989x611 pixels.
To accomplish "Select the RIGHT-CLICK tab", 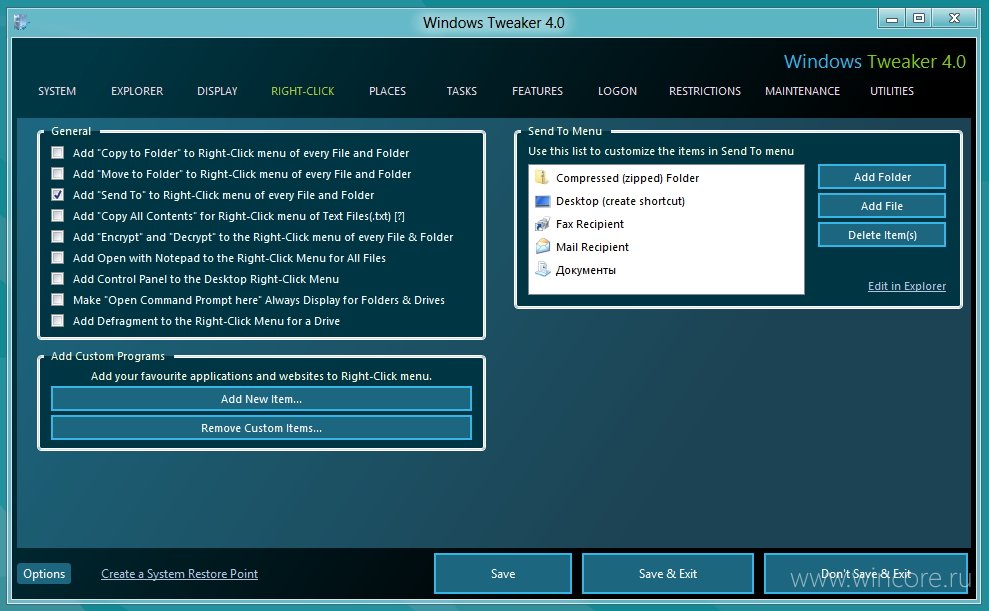I will point(303,91).
